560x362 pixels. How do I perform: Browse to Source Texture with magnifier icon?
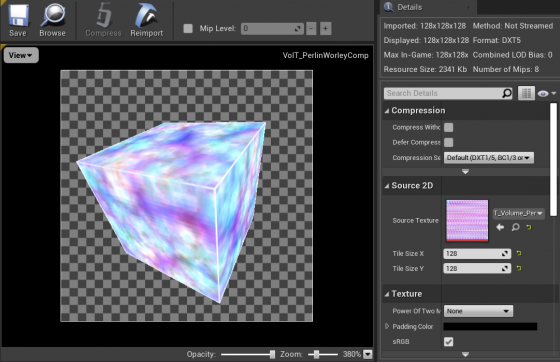[515, 227]
